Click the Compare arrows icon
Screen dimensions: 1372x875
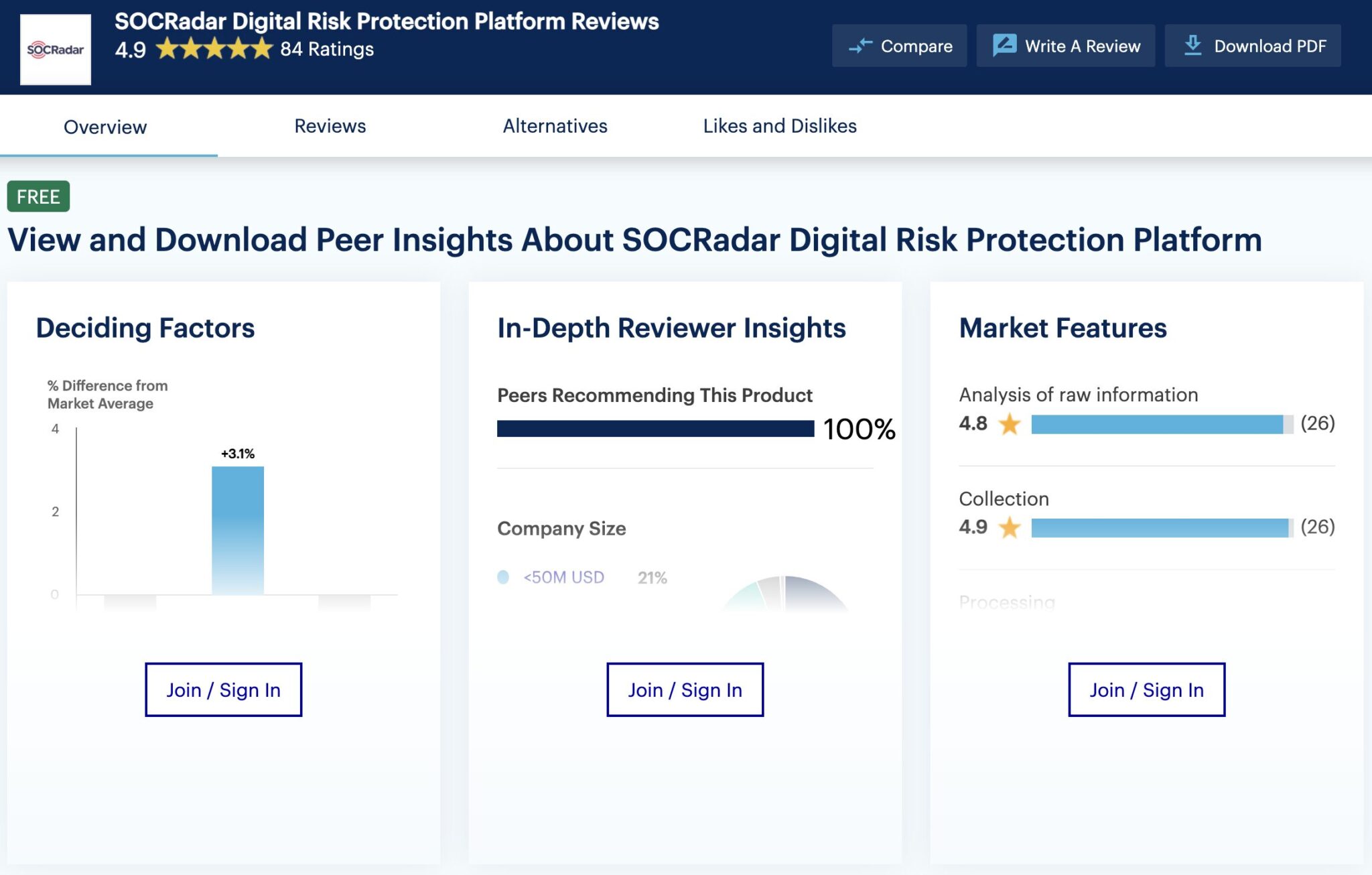tap(860, 46)
